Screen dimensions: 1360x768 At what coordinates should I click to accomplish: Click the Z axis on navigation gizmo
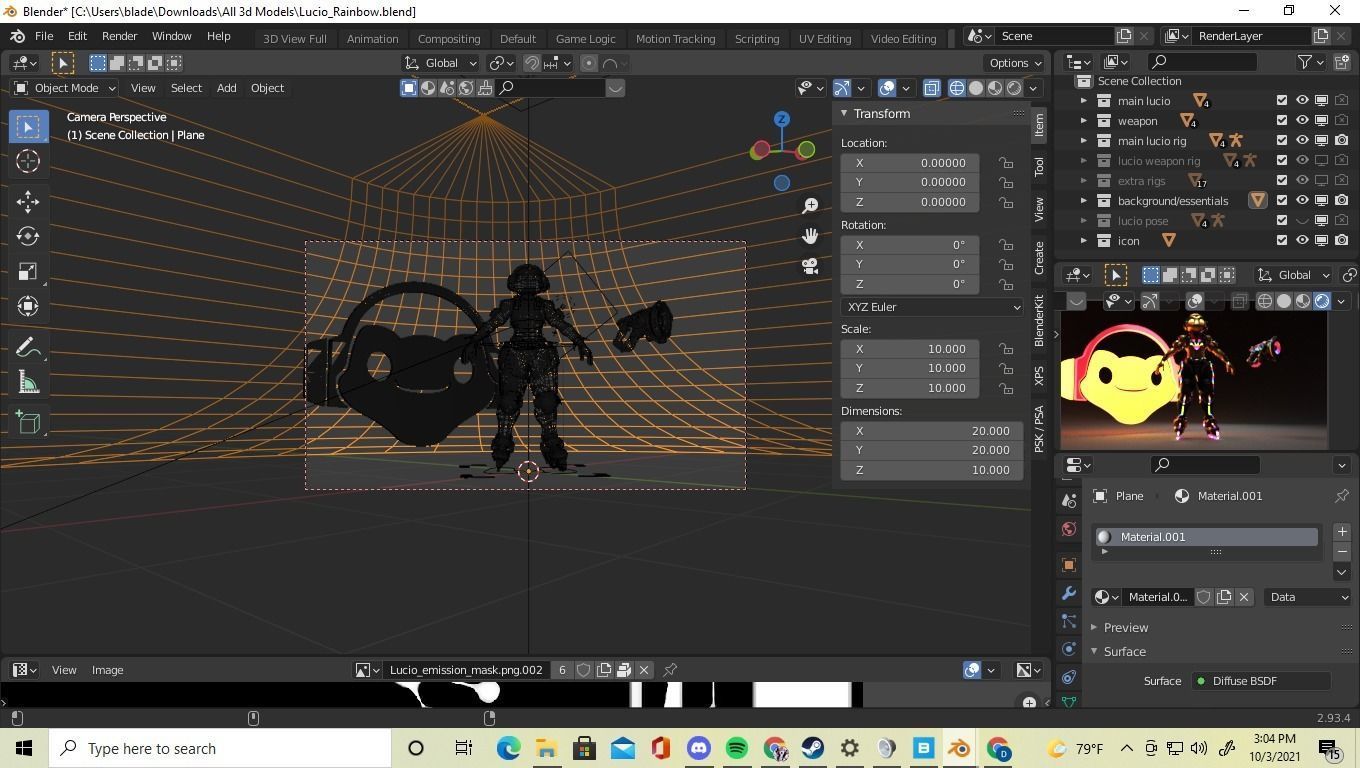click(782, 119)
